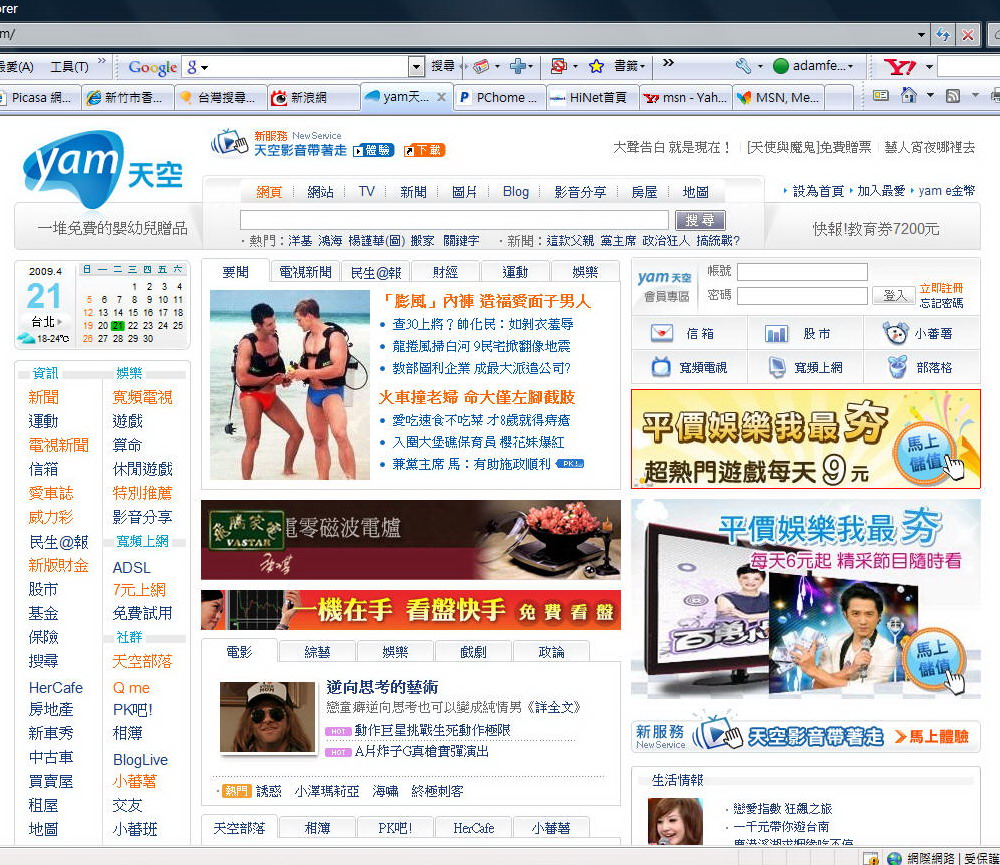This screenshot has width=1000, height=865.
Task: Select the 綜藝 tab in video section
Action: click(317, 652)
